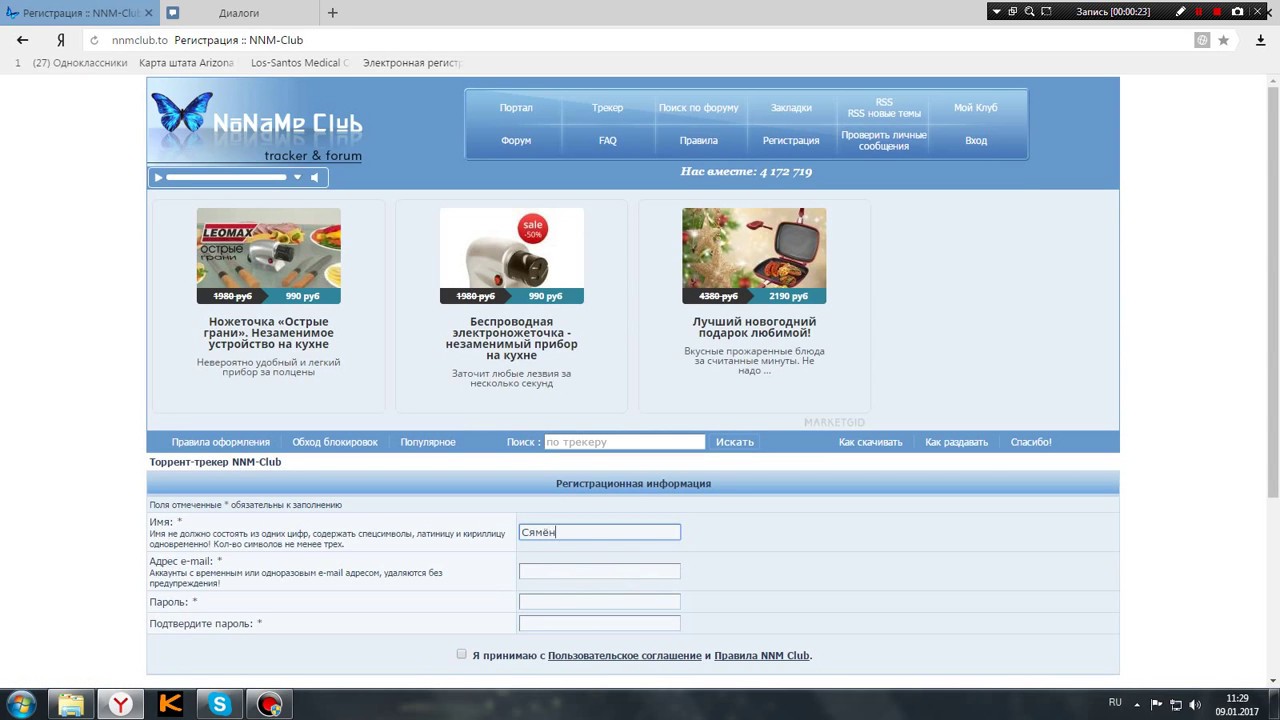Show hidden system tray icons
Viewport: 1280px width, 720px height.
pyautogui.click(x=1138, y=705)
